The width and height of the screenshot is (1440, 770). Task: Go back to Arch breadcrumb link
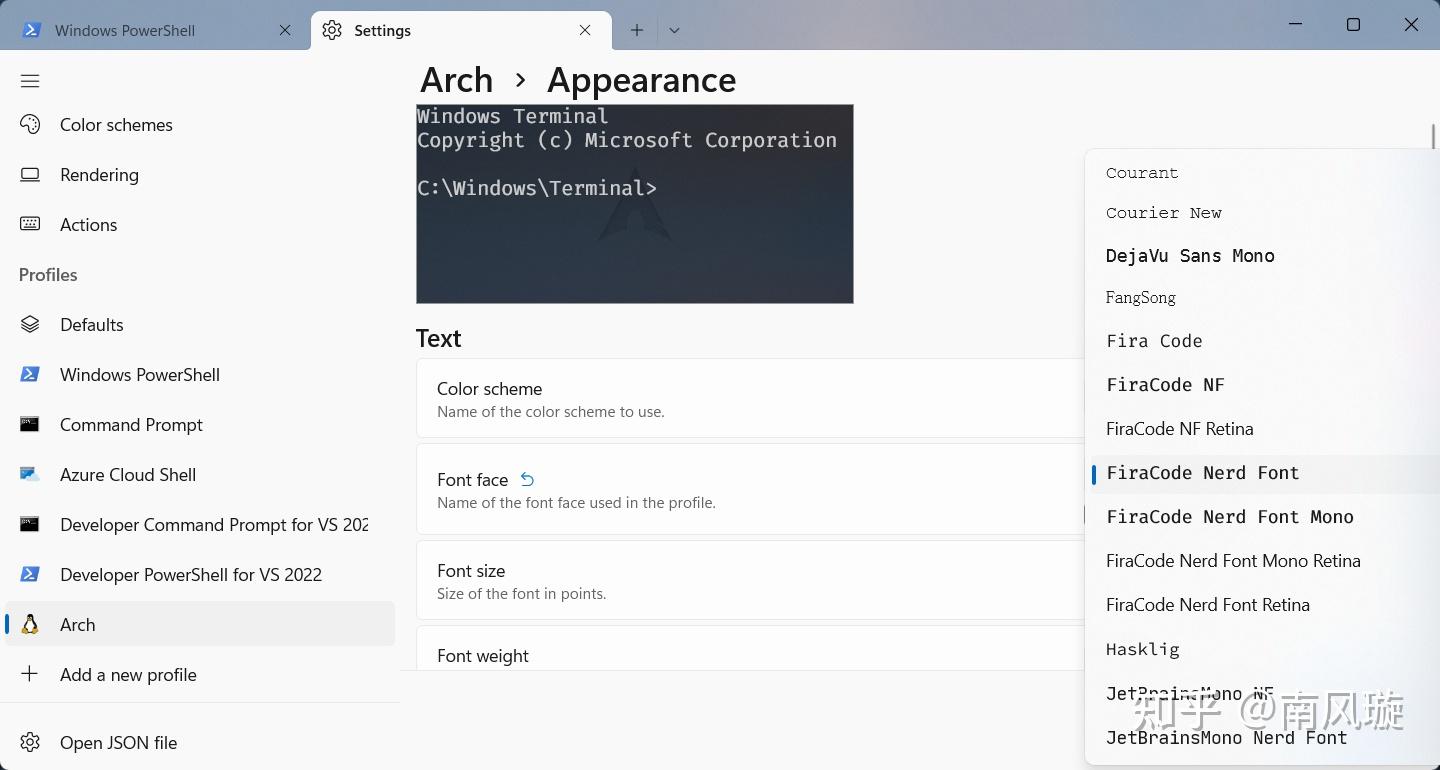point(456,80)
